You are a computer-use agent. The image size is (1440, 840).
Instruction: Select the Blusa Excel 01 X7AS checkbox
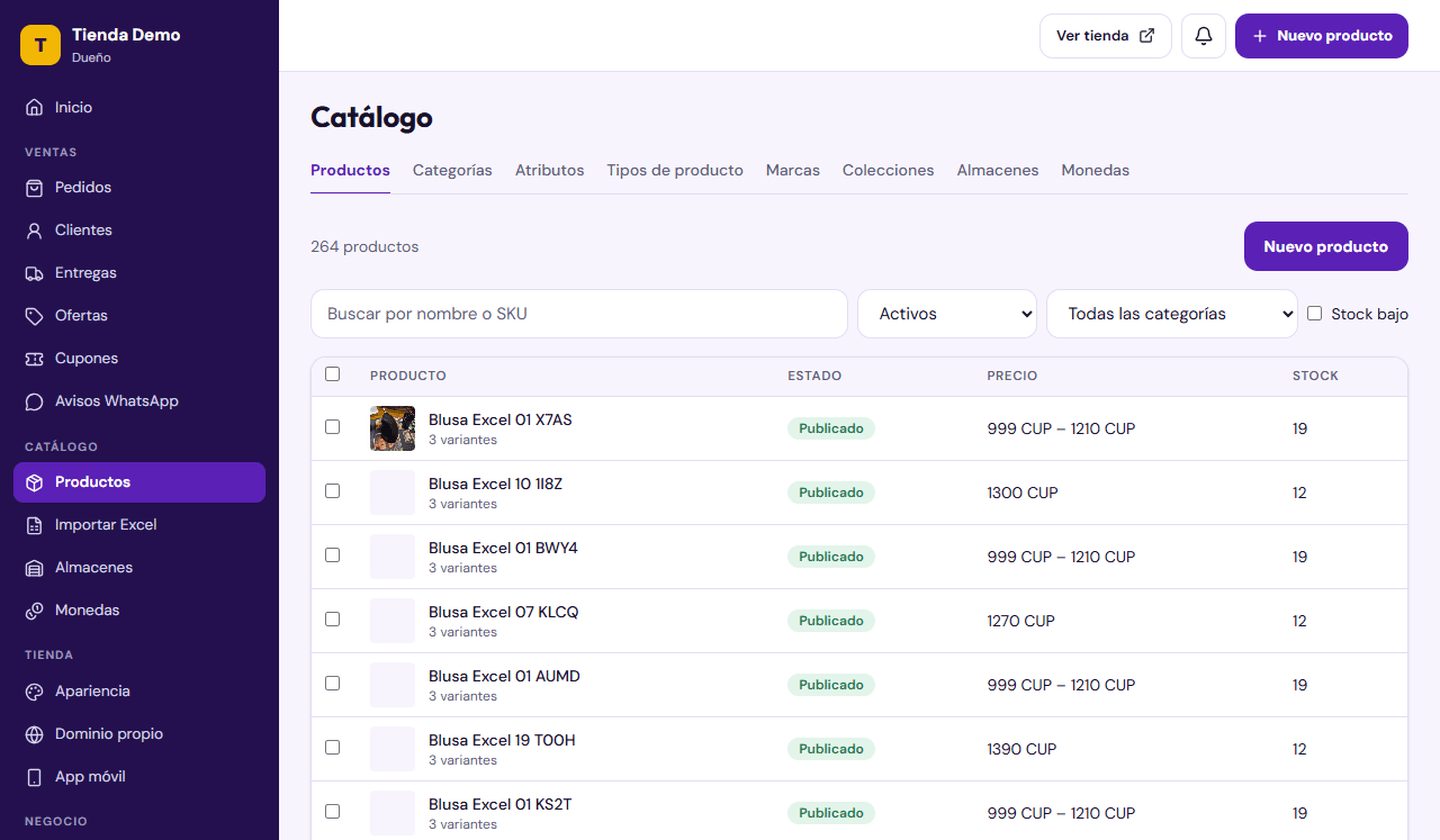333,427
